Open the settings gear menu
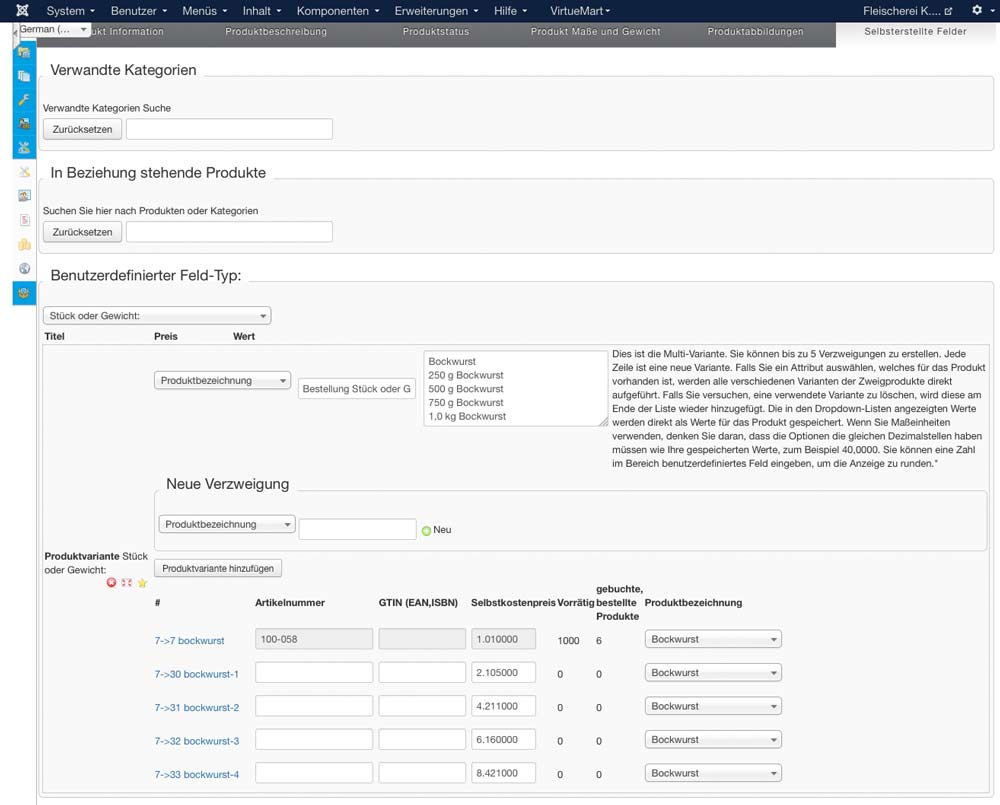Viewport: 1000px width, 805px height. pyautogui.click(x=977, y=11)
